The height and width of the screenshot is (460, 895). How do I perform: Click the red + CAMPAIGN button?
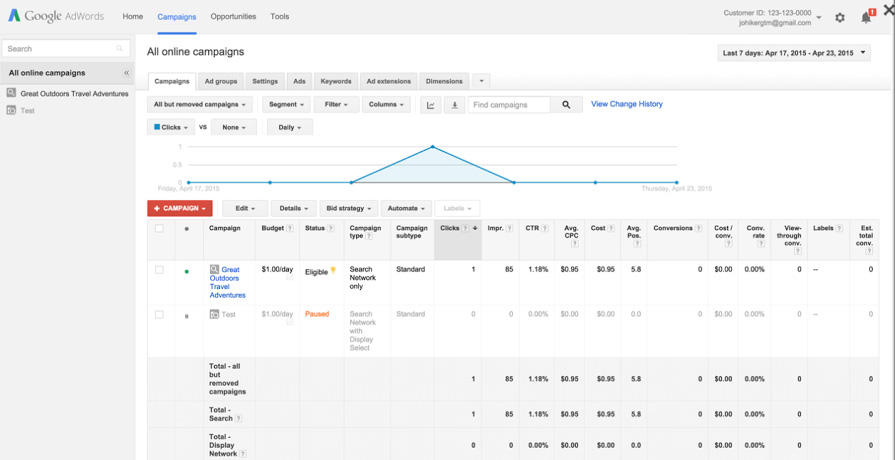[x=180, y=208]
